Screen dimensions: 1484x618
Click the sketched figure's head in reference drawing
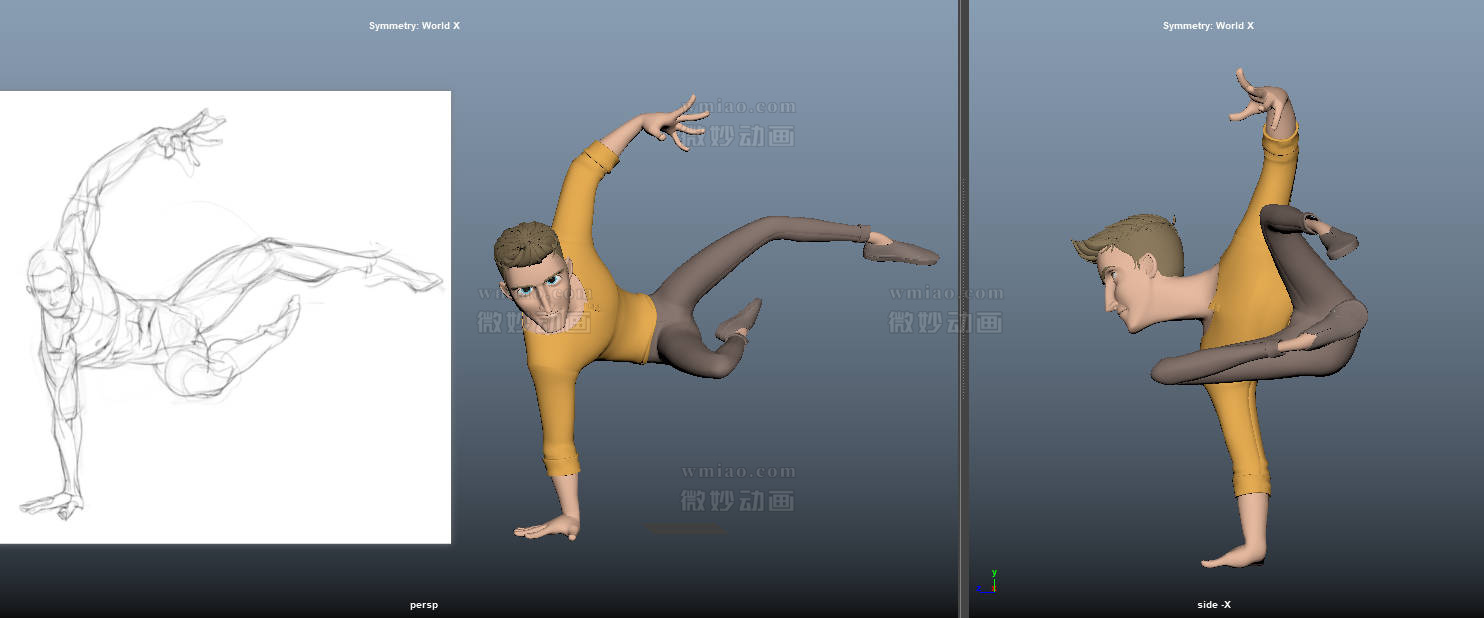click(50, 280)
